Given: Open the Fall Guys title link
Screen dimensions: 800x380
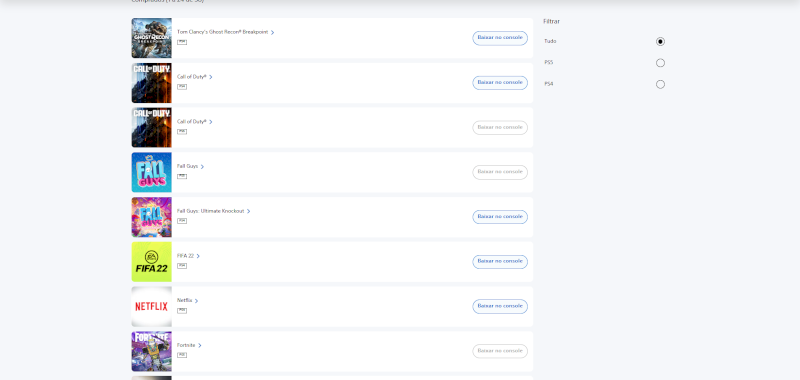Looking at the screenshot, I should tap(187, 166).
